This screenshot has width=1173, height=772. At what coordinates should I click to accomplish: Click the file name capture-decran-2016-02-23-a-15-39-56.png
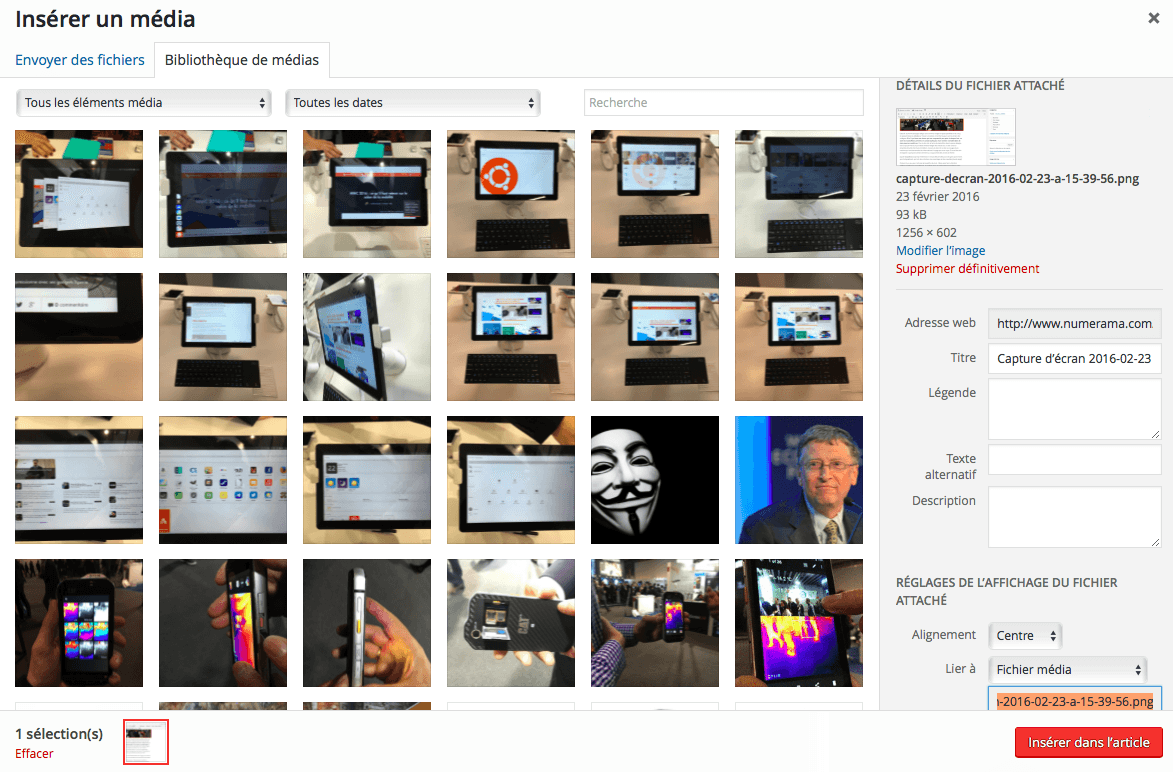(x=1017, y=179)
